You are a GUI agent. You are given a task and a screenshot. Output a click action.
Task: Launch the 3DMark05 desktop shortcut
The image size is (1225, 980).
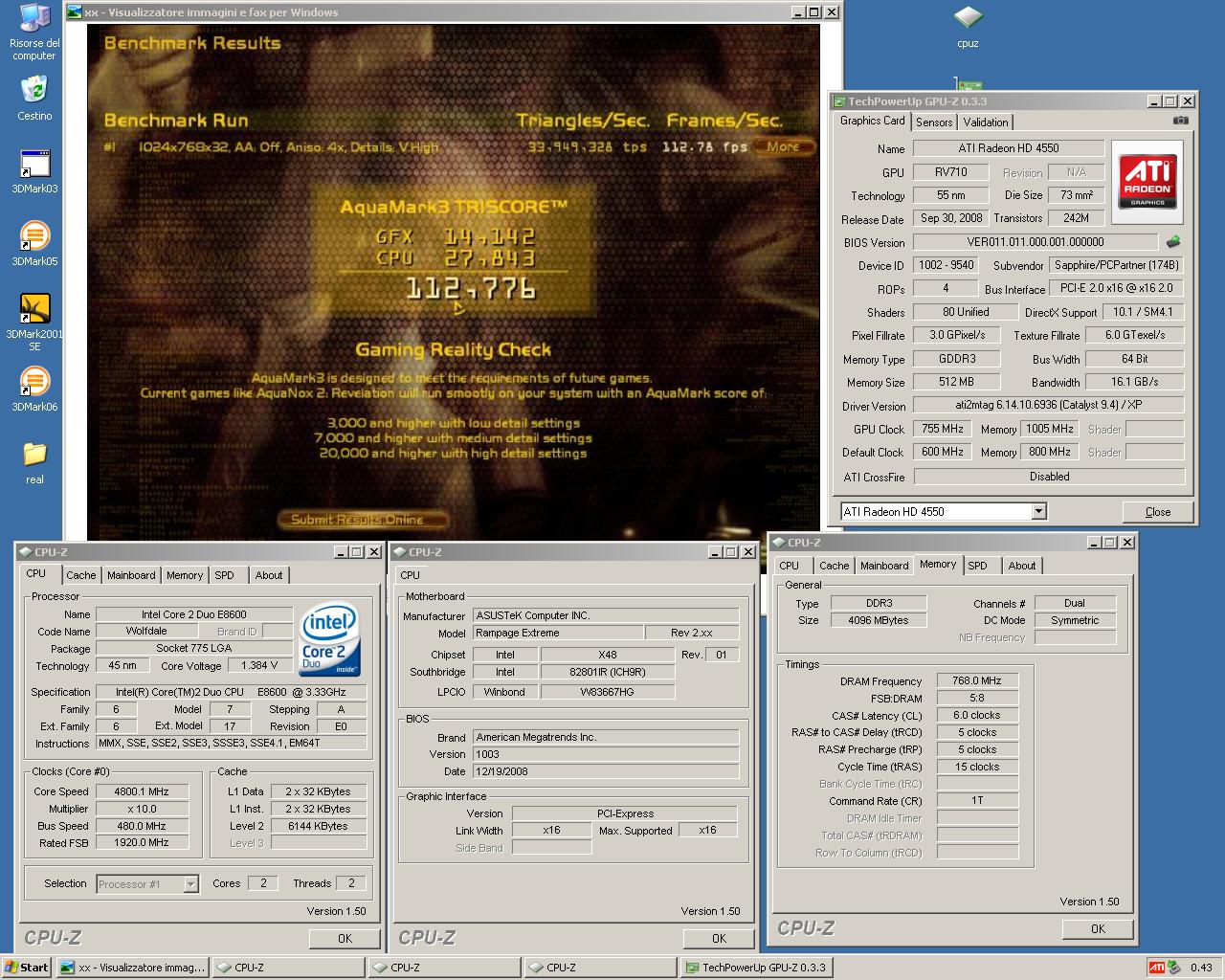[34, 244]
